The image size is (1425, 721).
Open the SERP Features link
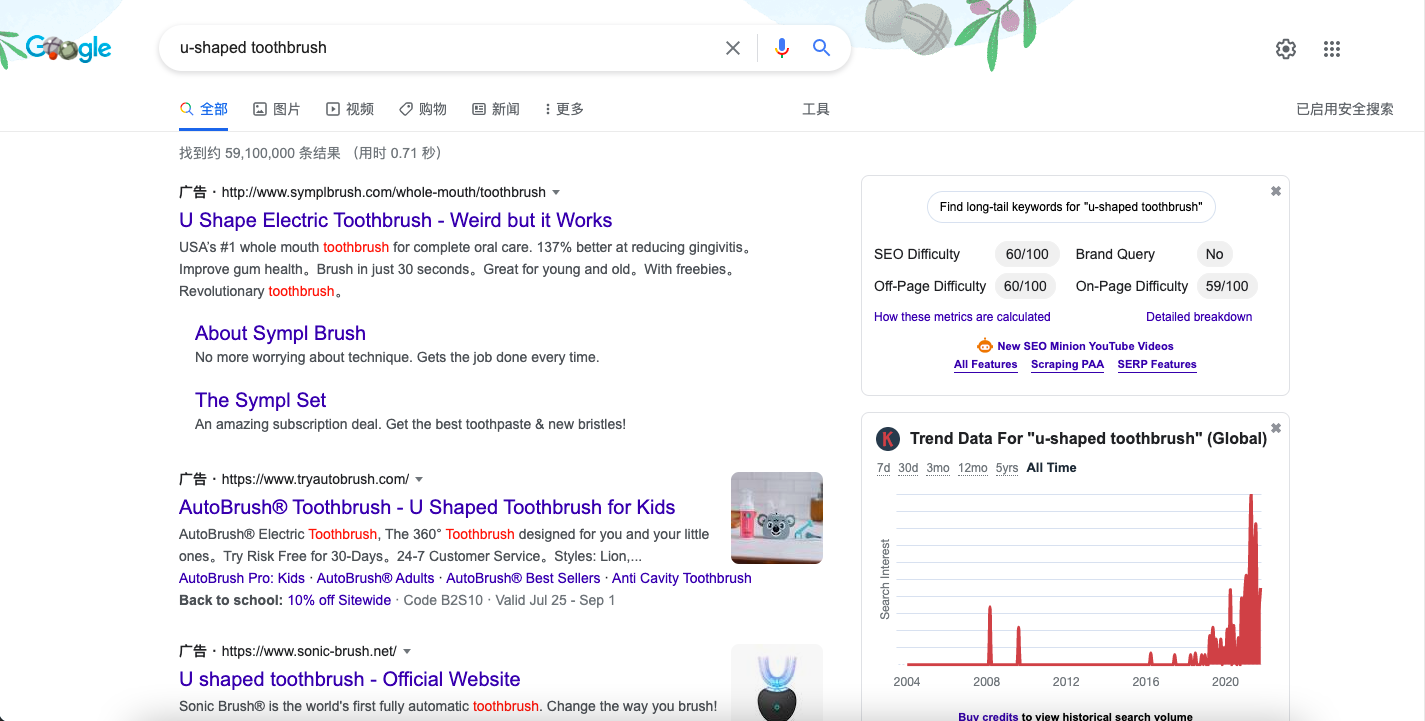tap(1157, 364)
